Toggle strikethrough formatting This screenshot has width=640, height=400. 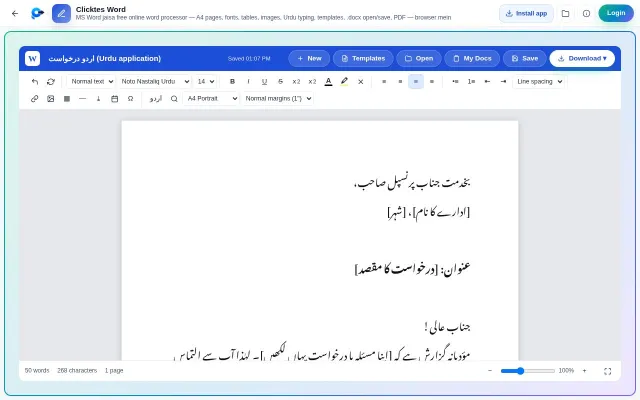(280, 82)
